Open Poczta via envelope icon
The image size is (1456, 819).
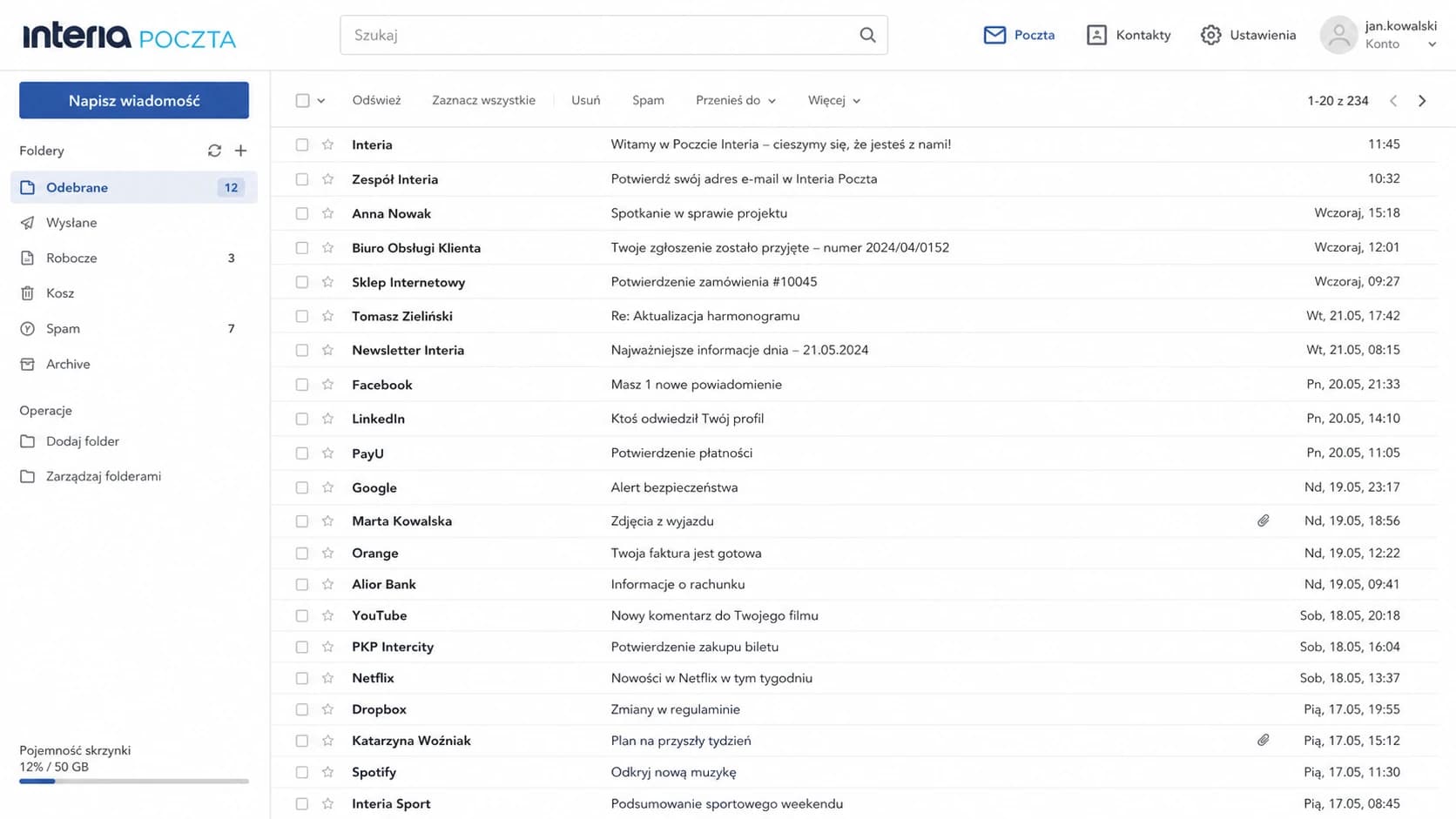(994, 35)
